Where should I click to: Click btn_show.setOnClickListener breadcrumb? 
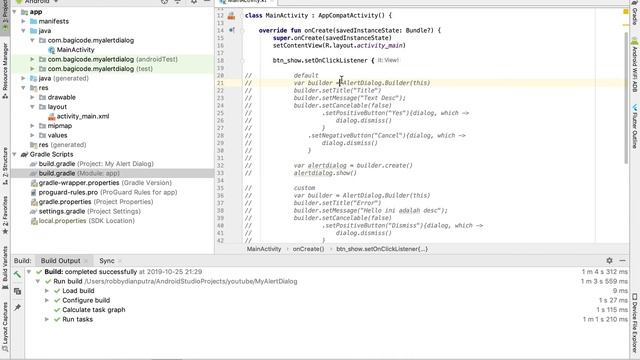coord(382,249)
